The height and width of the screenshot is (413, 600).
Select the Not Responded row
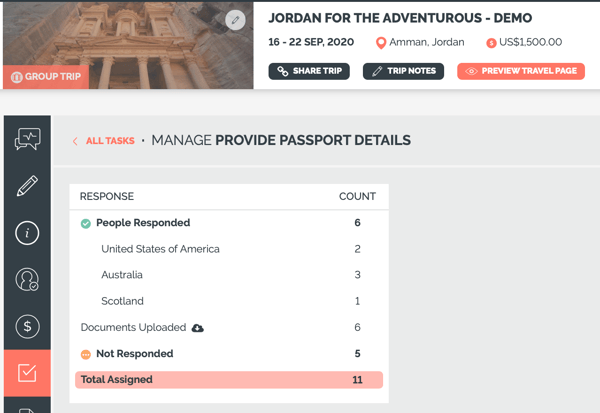point(229,354)
